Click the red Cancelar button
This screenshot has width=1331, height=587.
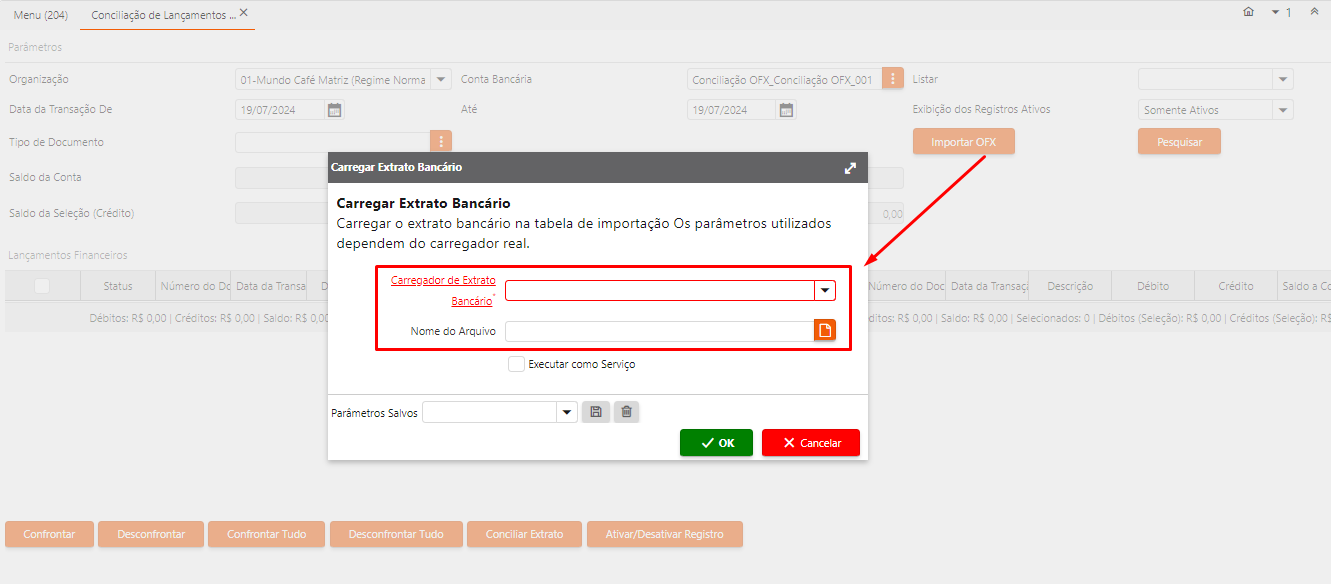click(811, 443)
